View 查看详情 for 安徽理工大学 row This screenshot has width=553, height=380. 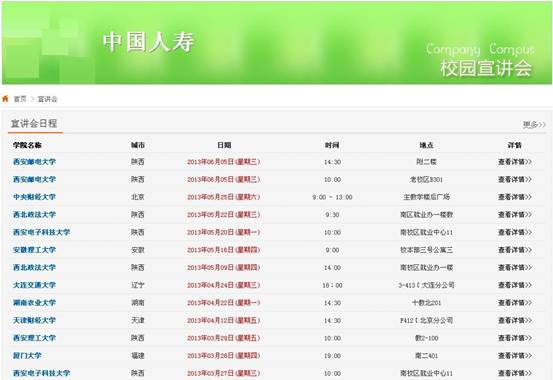point(515,250)
